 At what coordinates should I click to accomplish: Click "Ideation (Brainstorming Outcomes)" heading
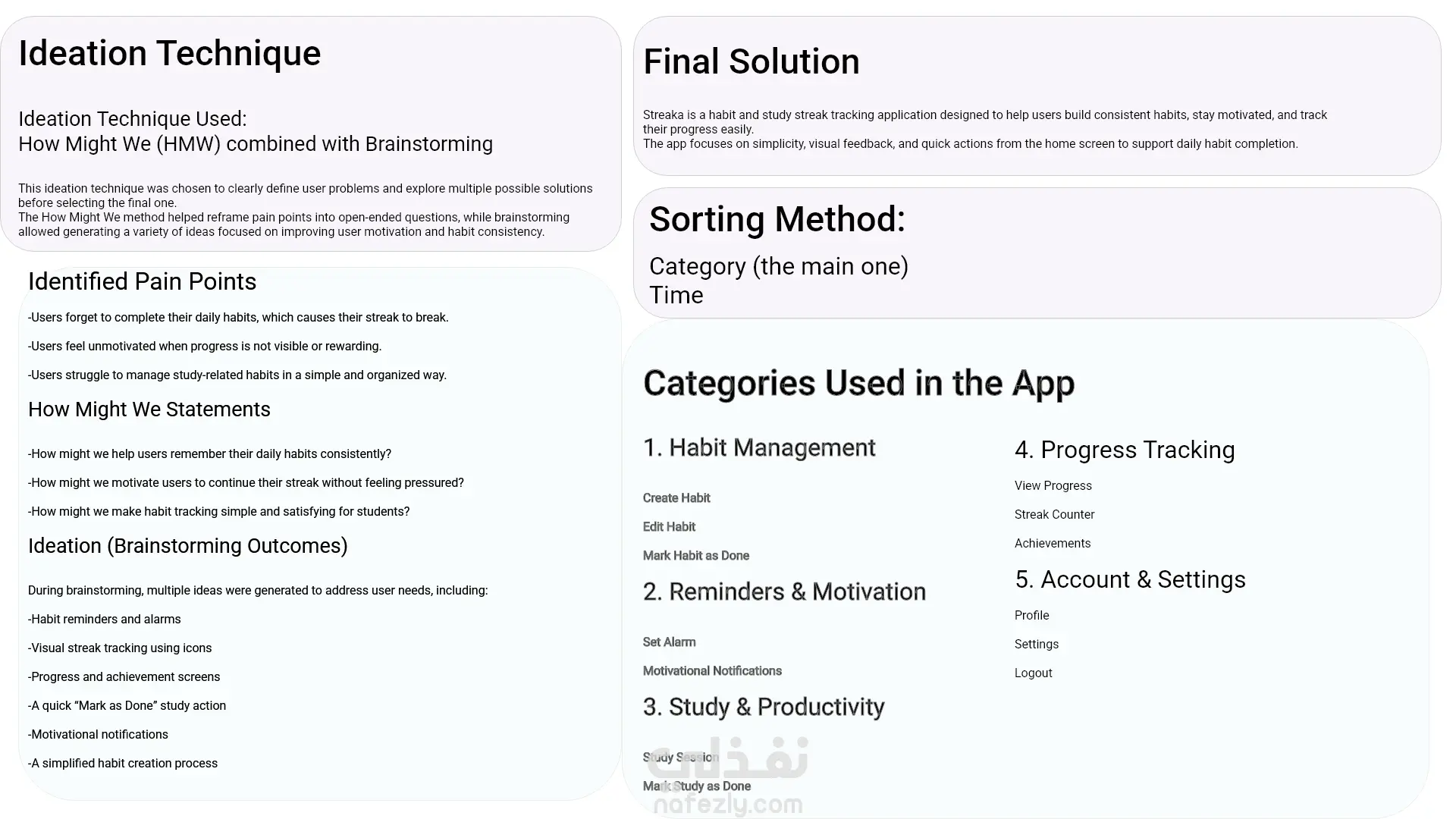(187, 546)
